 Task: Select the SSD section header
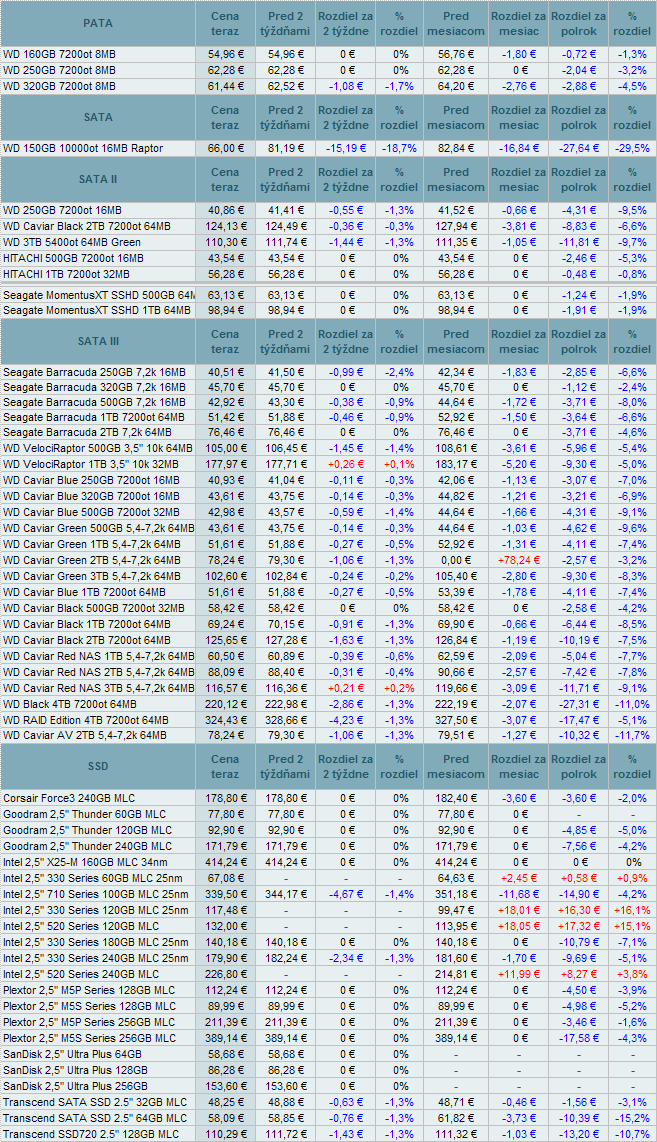(98, 768)
